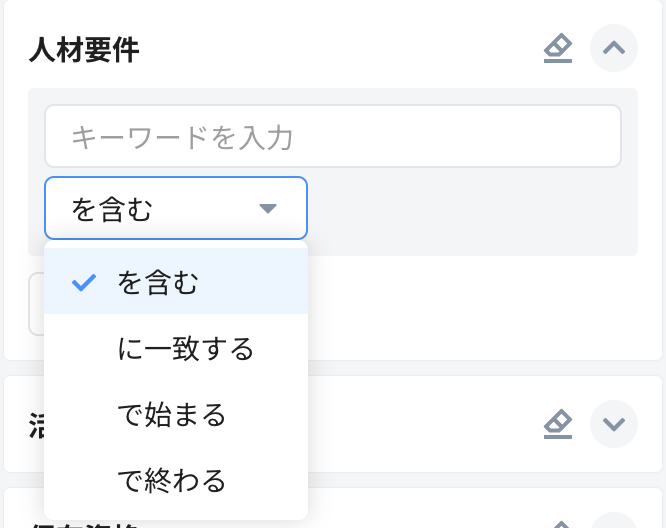Click the blue checkmark next to を含む
666x528 pixels.
point(85,283)
